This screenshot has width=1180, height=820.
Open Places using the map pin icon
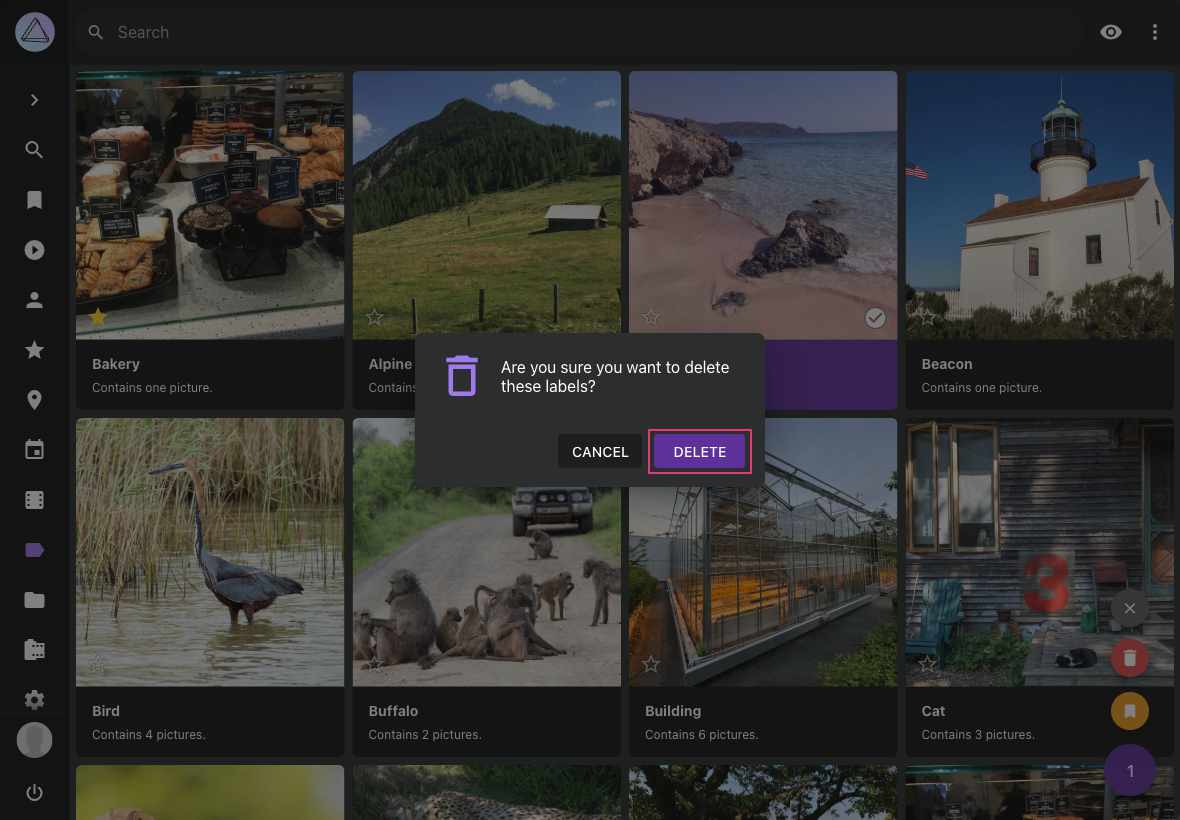tap(34, 399)
